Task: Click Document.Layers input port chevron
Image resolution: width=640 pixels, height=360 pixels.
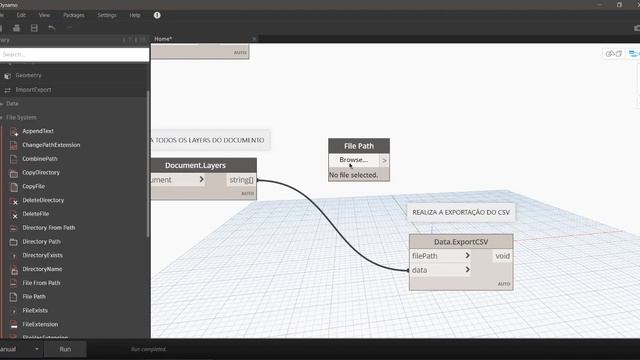Action: [201, 180]
